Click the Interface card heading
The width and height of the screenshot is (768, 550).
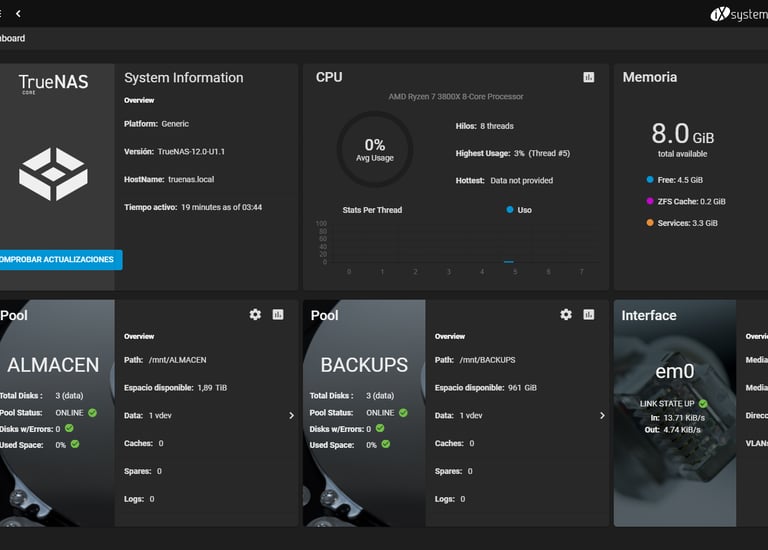(649, 315)
